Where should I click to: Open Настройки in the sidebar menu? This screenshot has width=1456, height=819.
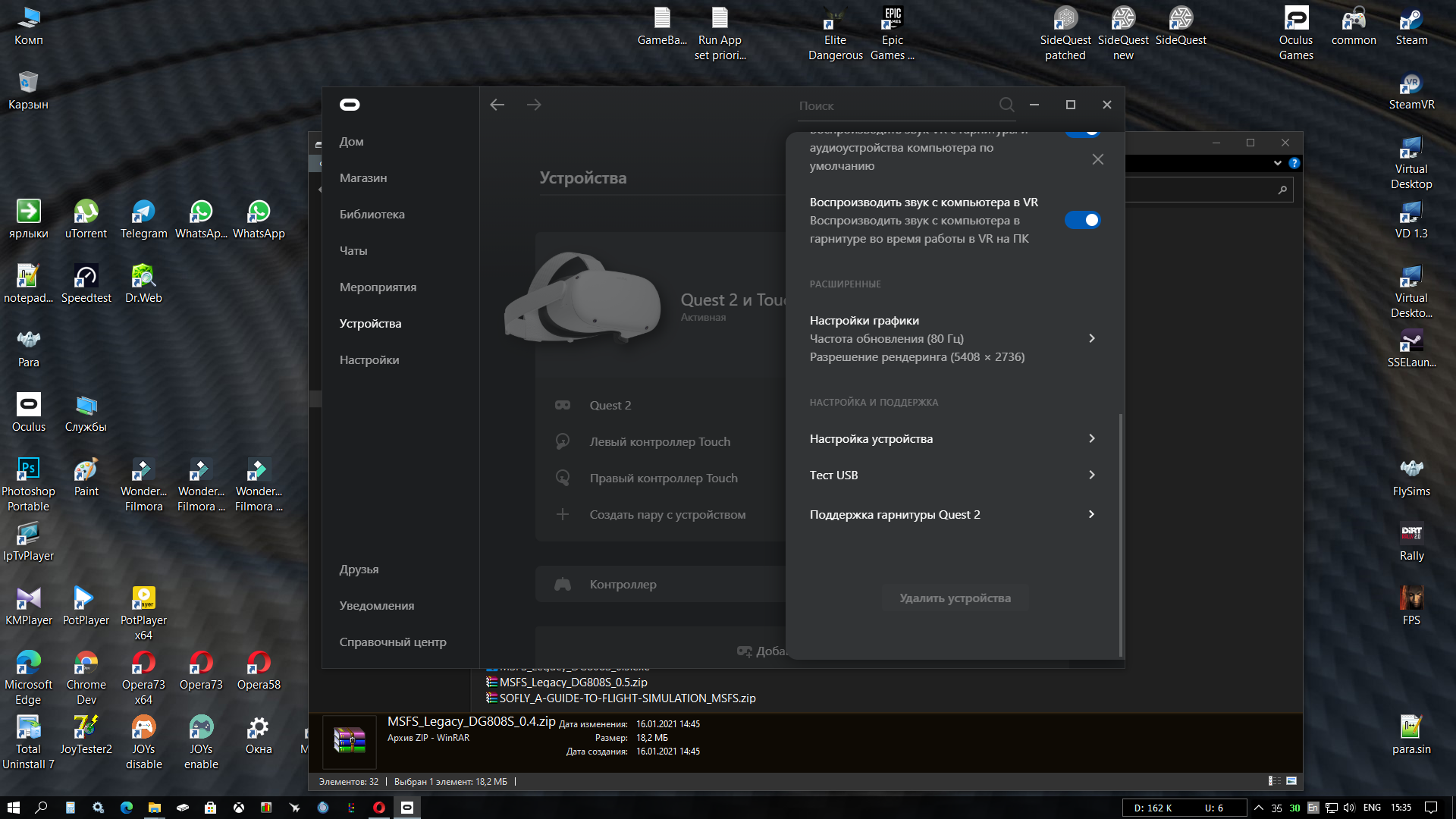point(369,359)
